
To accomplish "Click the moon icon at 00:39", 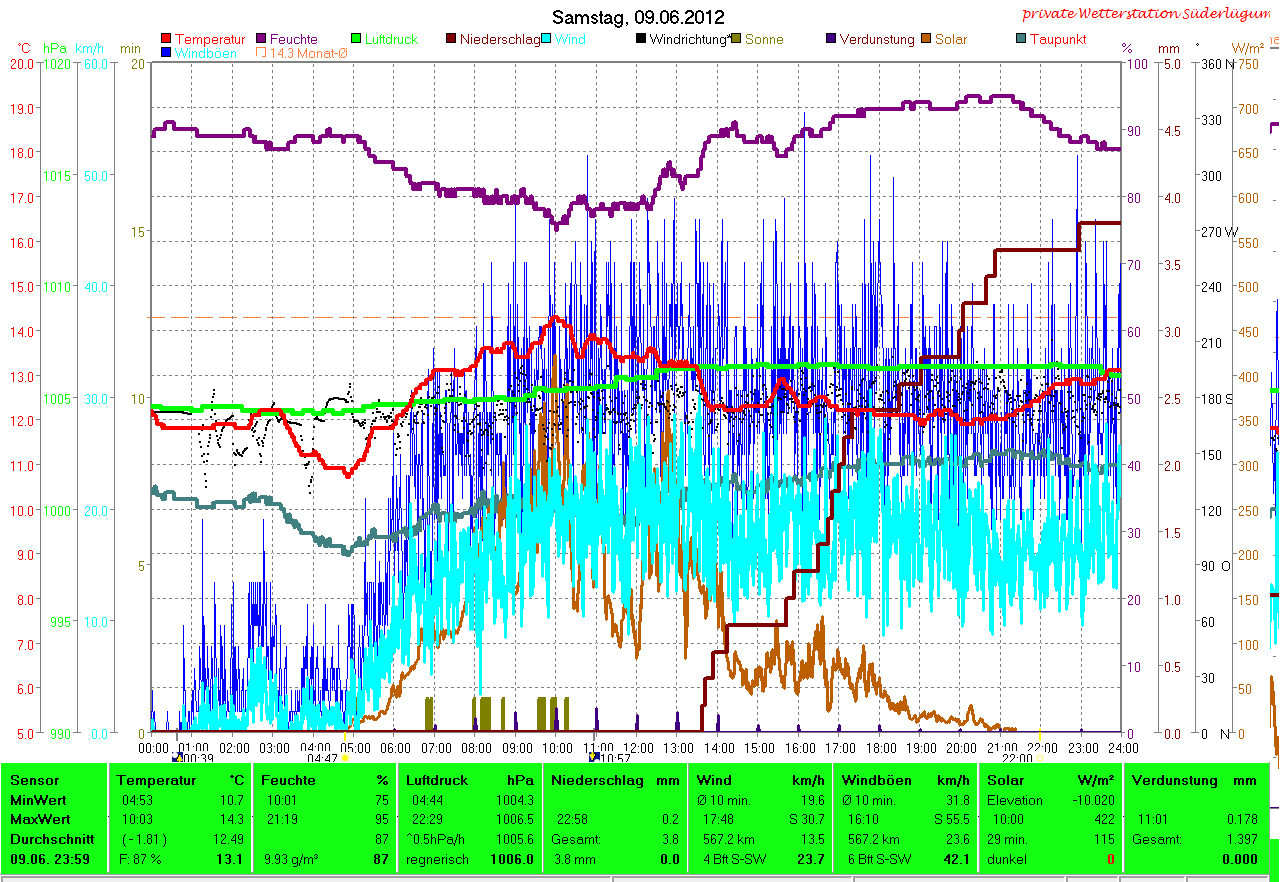I will click(x=178, y=758).
